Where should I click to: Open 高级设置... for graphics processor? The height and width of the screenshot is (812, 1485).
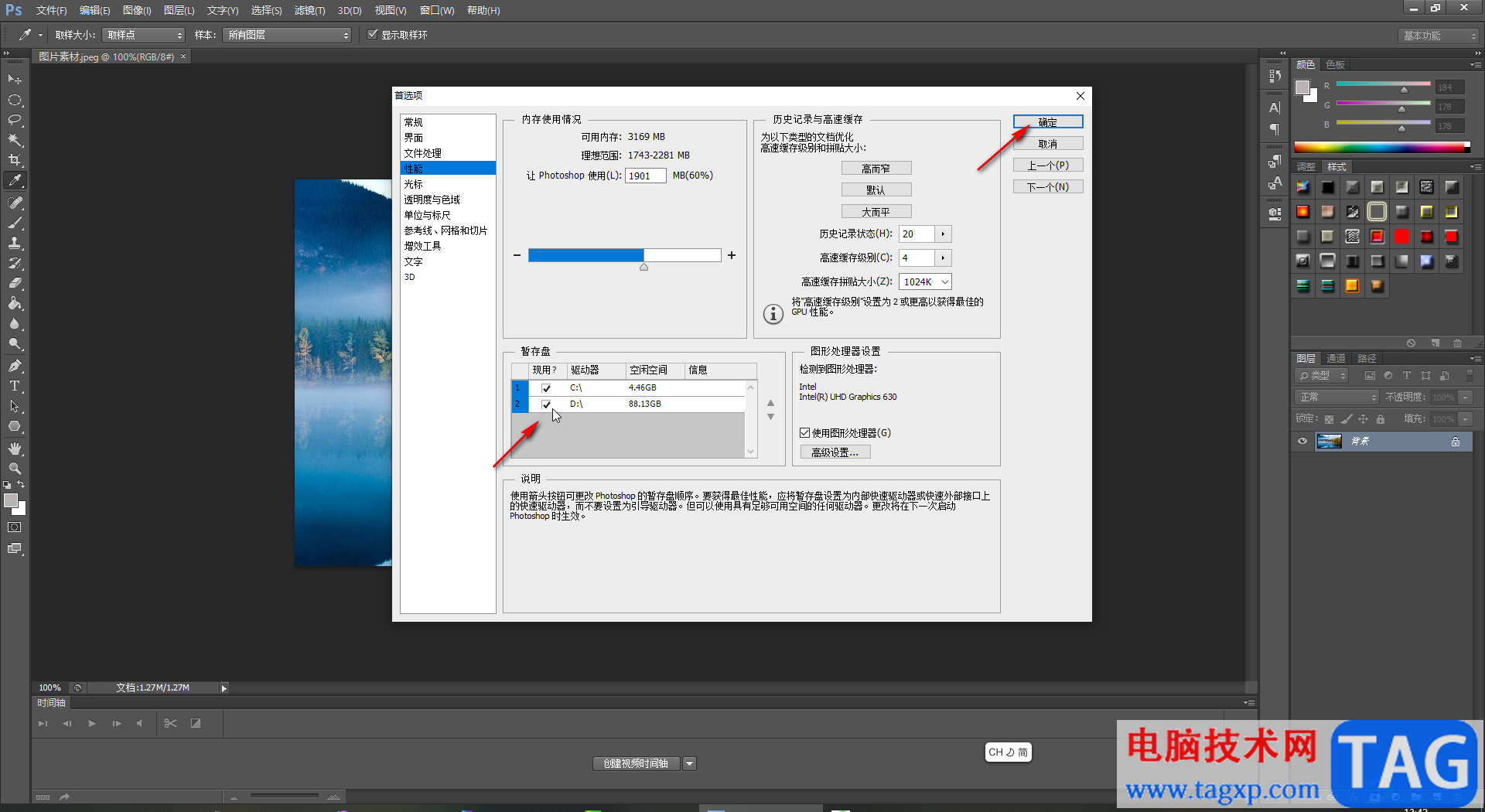point(835,452)
